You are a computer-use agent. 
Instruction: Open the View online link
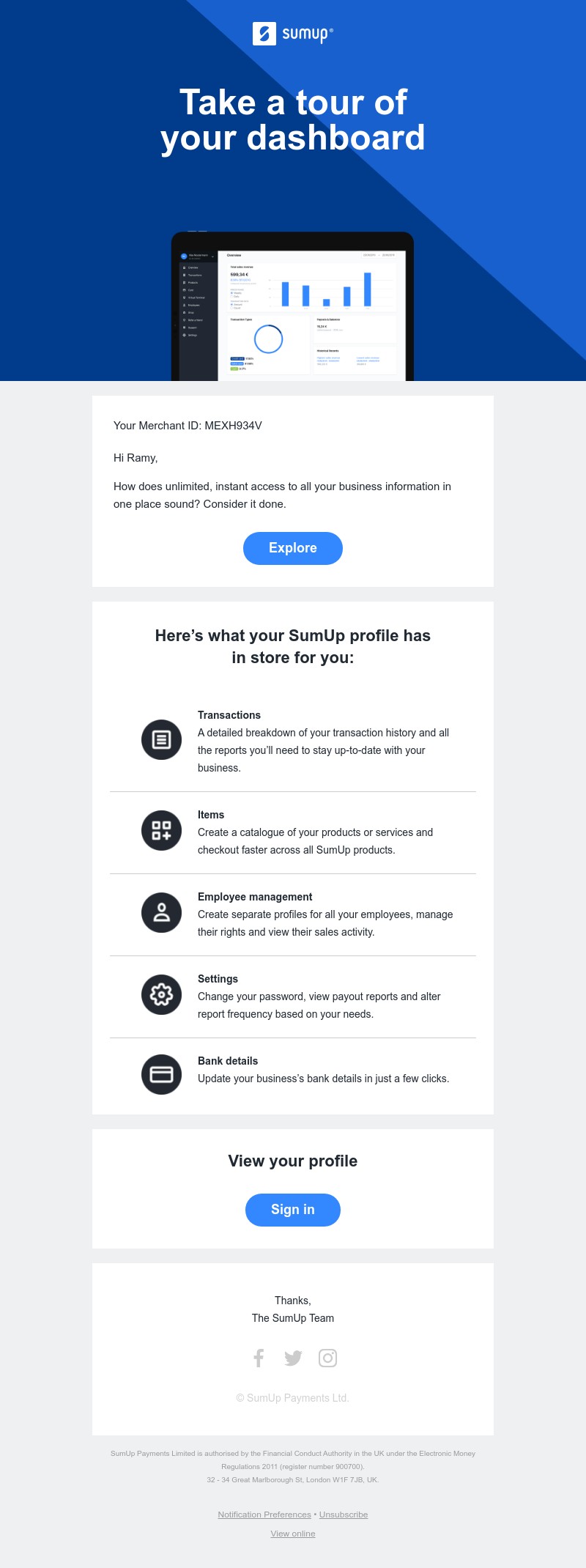[x=293, y=1534]
